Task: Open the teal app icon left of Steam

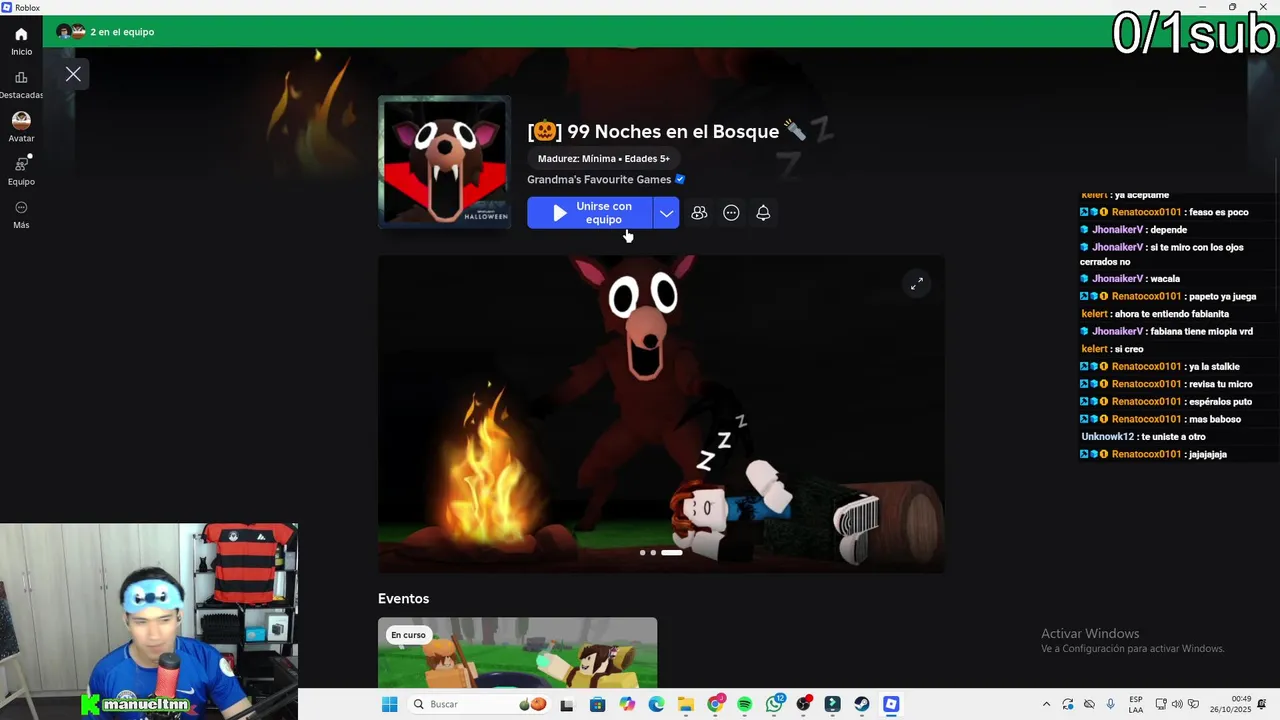Action: point(832,704)
